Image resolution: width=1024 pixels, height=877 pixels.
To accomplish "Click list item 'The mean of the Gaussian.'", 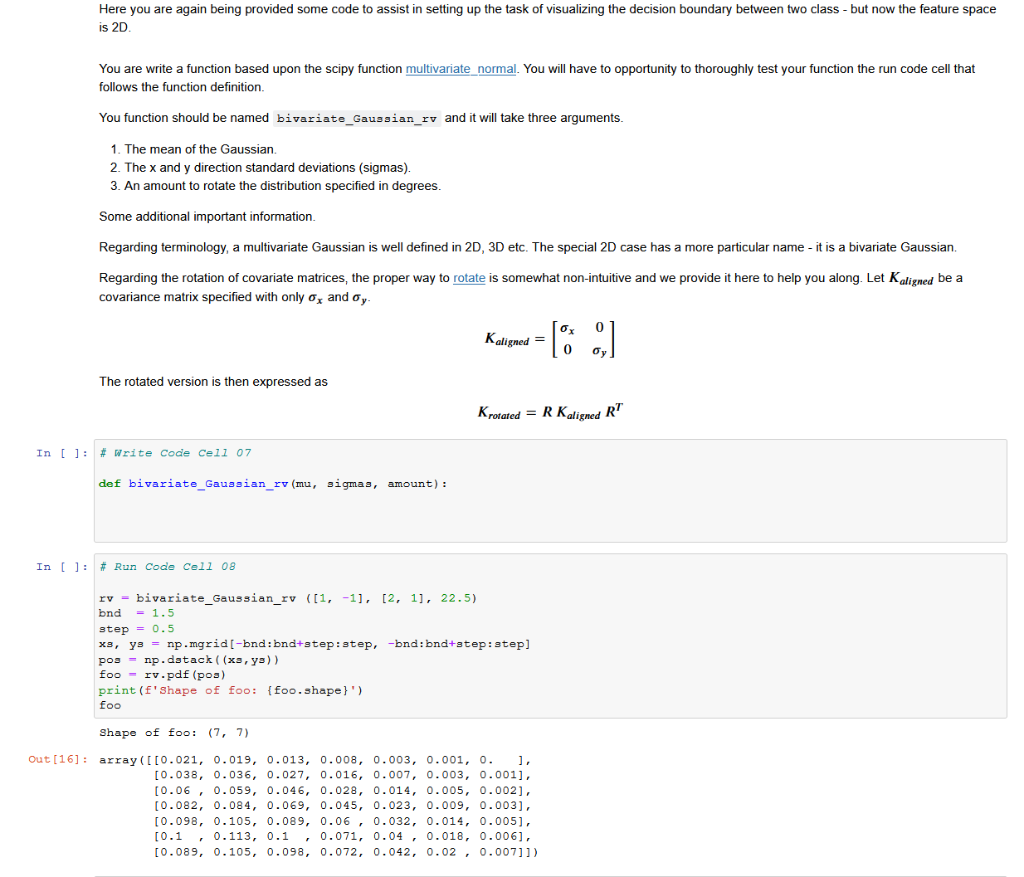I will [200, 149].
